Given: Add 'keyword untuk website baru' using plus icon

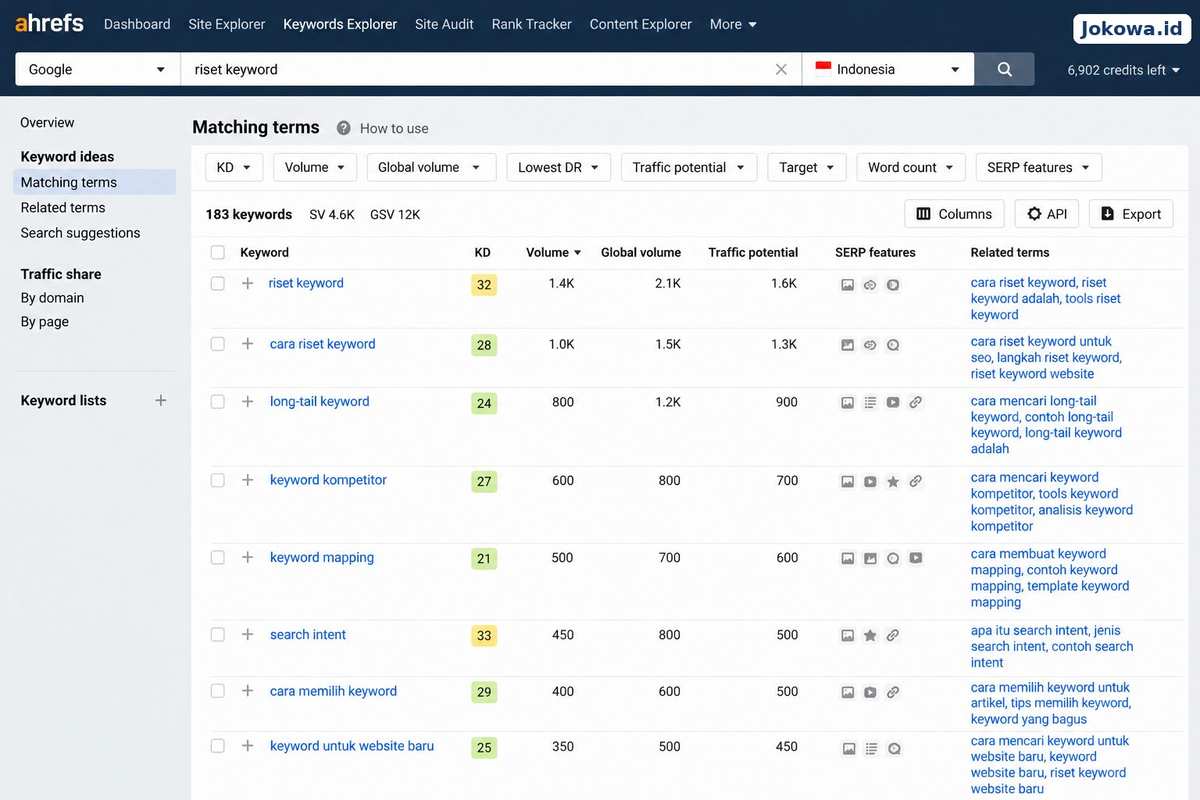Looking at the screenshot, I should pos(247,746).
